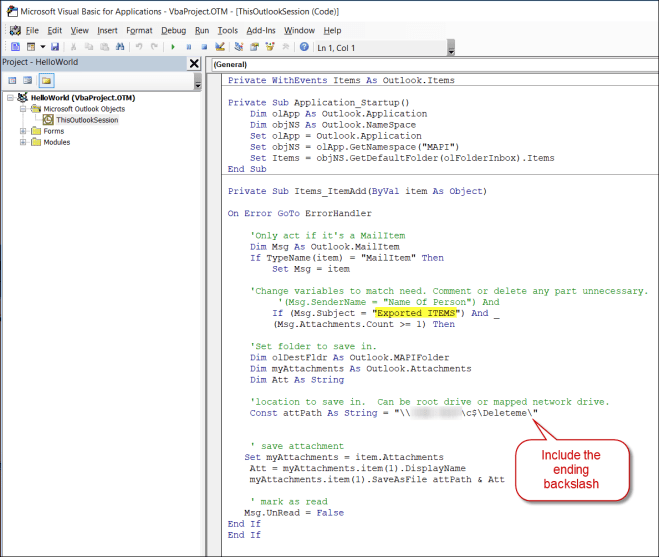Open Project Explorer from toolbar icon
The width and height of the screenshot is (659, 557).
(x=239, y=47)
